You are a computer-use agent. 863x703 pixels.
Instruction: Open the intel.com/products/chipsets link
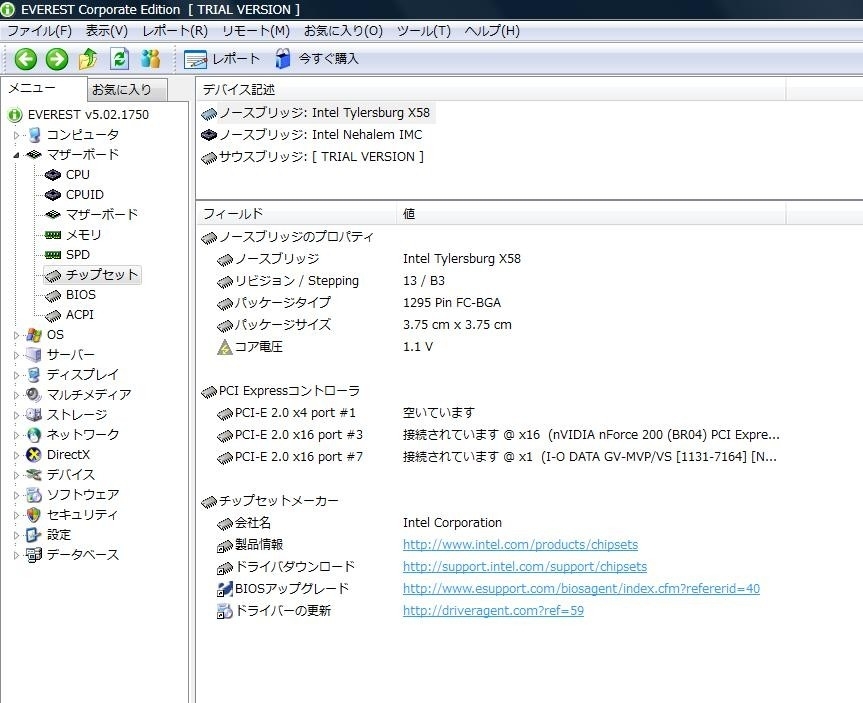[x=520, y=544]
